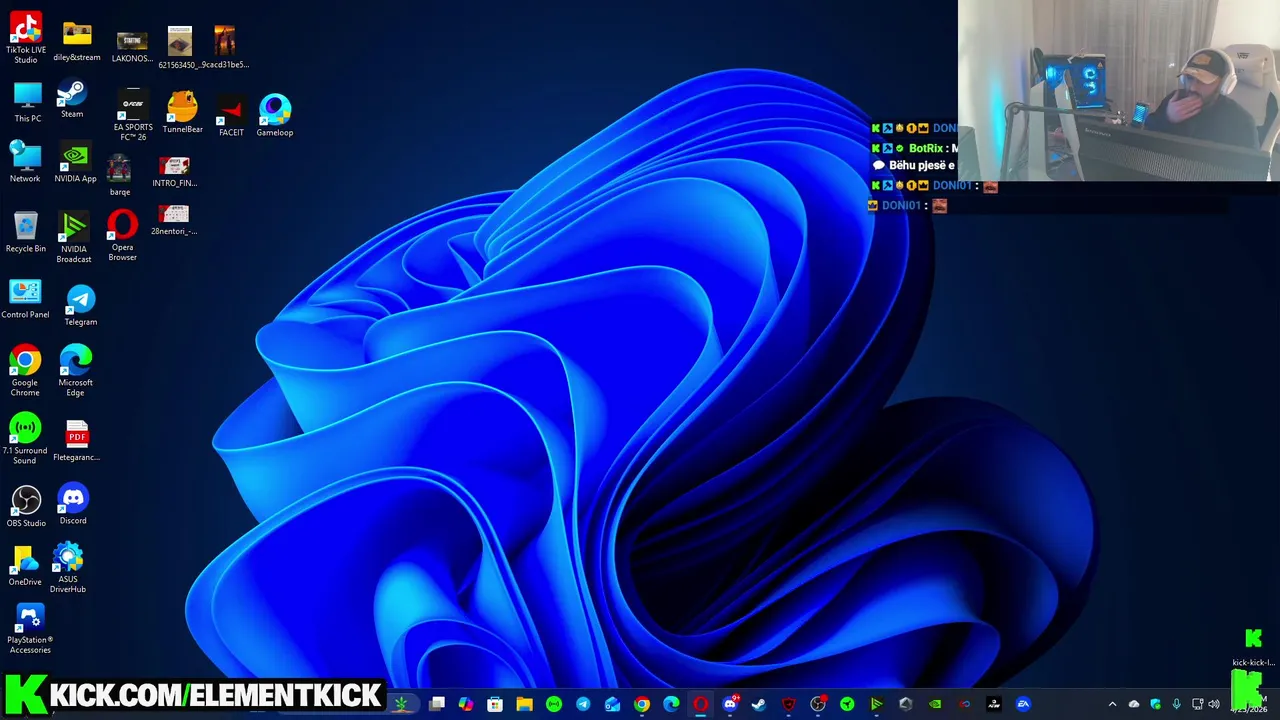Screen dimensions: 1280x720
Task: Switch to Chrome in the taskbar
Action: (x=642, y=704)
